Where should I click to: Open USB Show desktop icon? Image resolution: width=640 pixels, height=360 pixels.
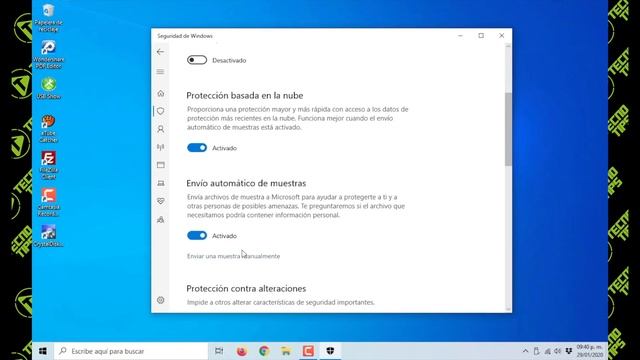pos(49,88)
